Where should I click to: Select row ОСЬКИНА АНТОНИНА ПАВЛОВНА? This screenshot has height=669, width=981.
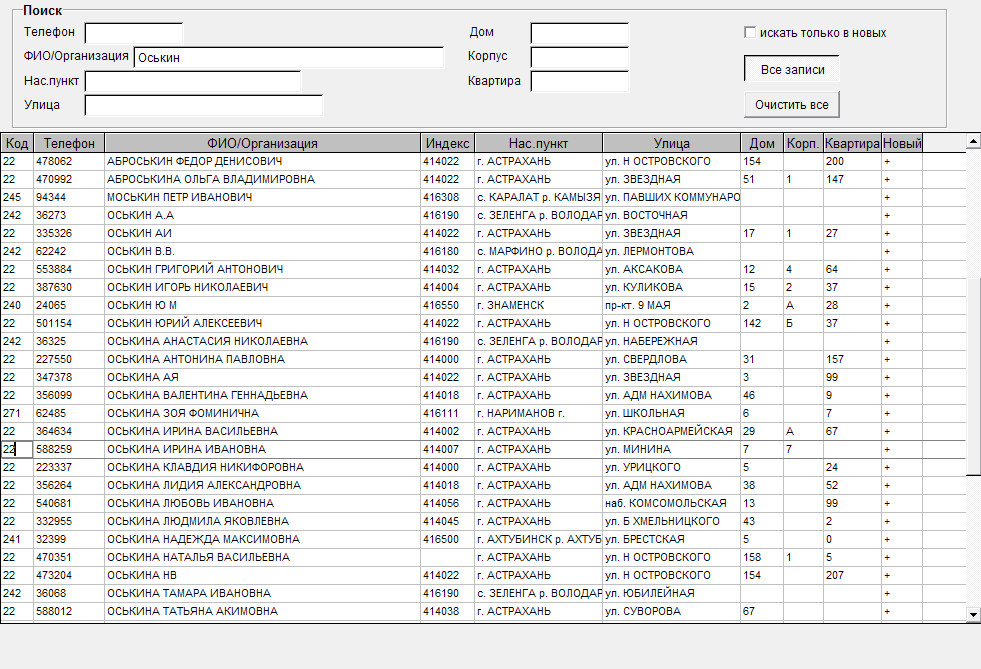(x=483, y=359)
